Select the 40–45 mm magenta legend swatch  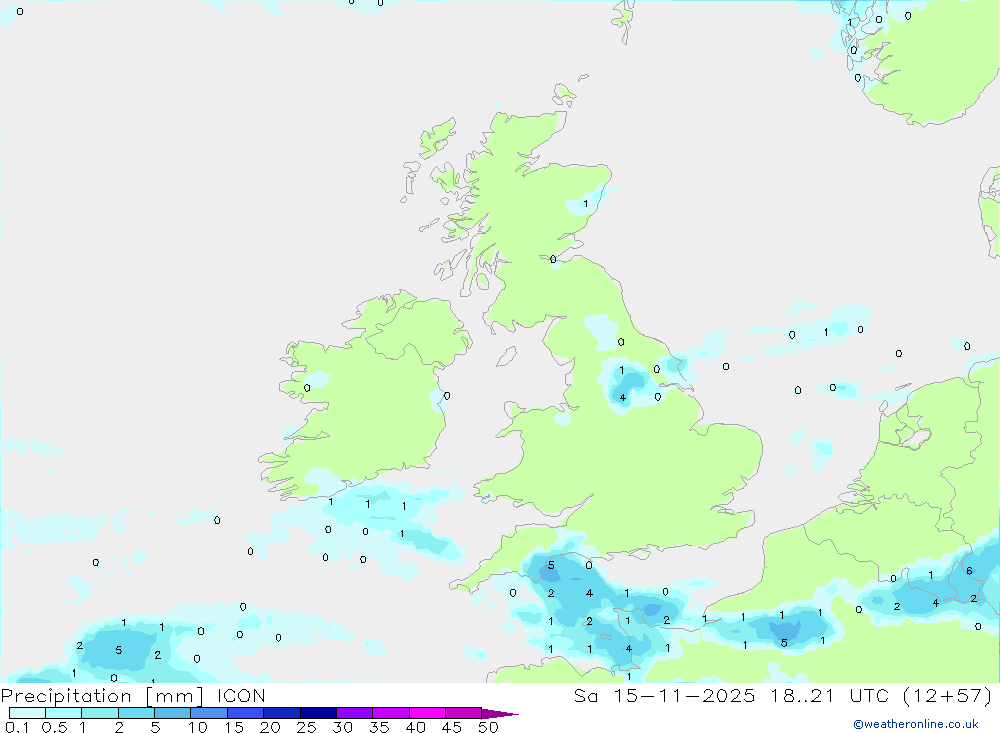click(427, 713)
